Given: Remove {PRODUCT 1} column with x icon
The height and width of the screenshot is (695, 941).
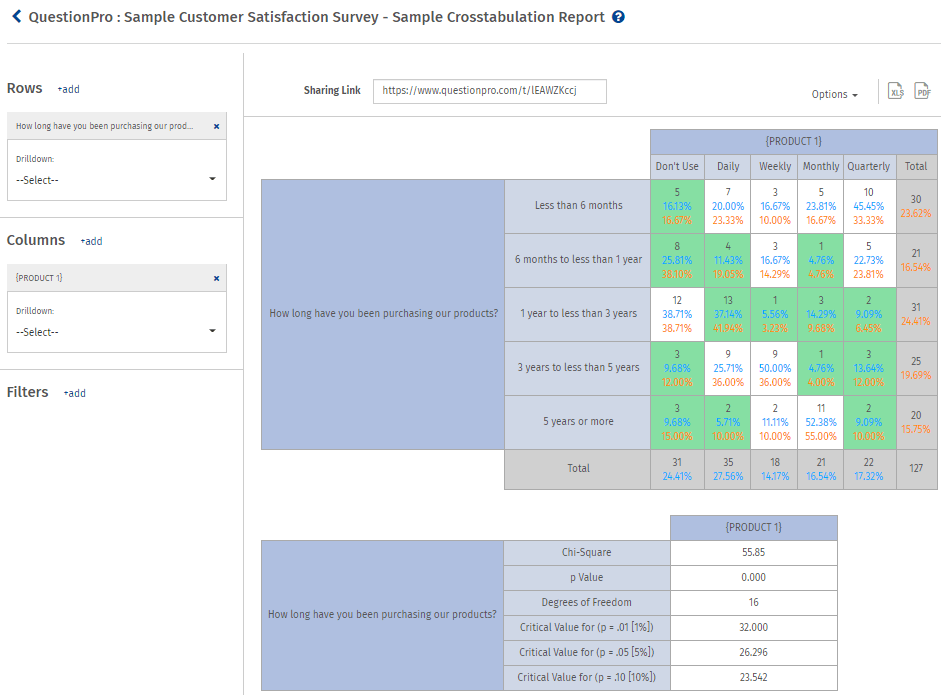Looking at the screenshot, I should [x=216, y=278].
